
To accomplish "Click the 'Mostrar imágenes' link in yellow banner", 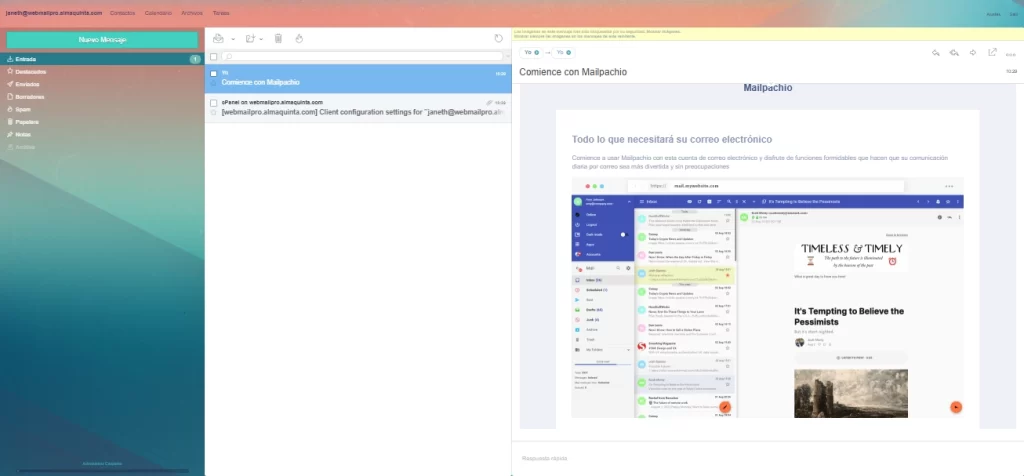I will click(664, 31).
